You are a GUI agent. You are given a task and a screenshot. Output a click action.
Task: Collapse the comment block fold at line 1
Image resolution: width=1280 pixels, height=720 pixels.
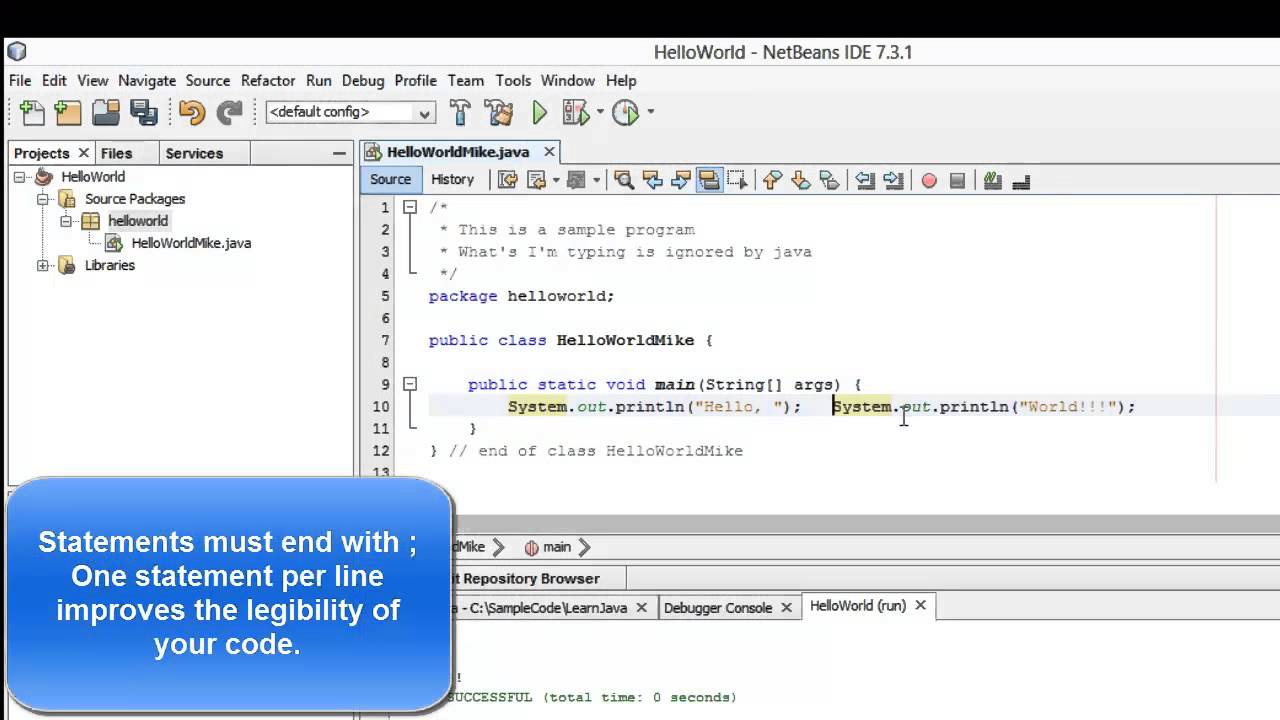click(x=409, y=207)
